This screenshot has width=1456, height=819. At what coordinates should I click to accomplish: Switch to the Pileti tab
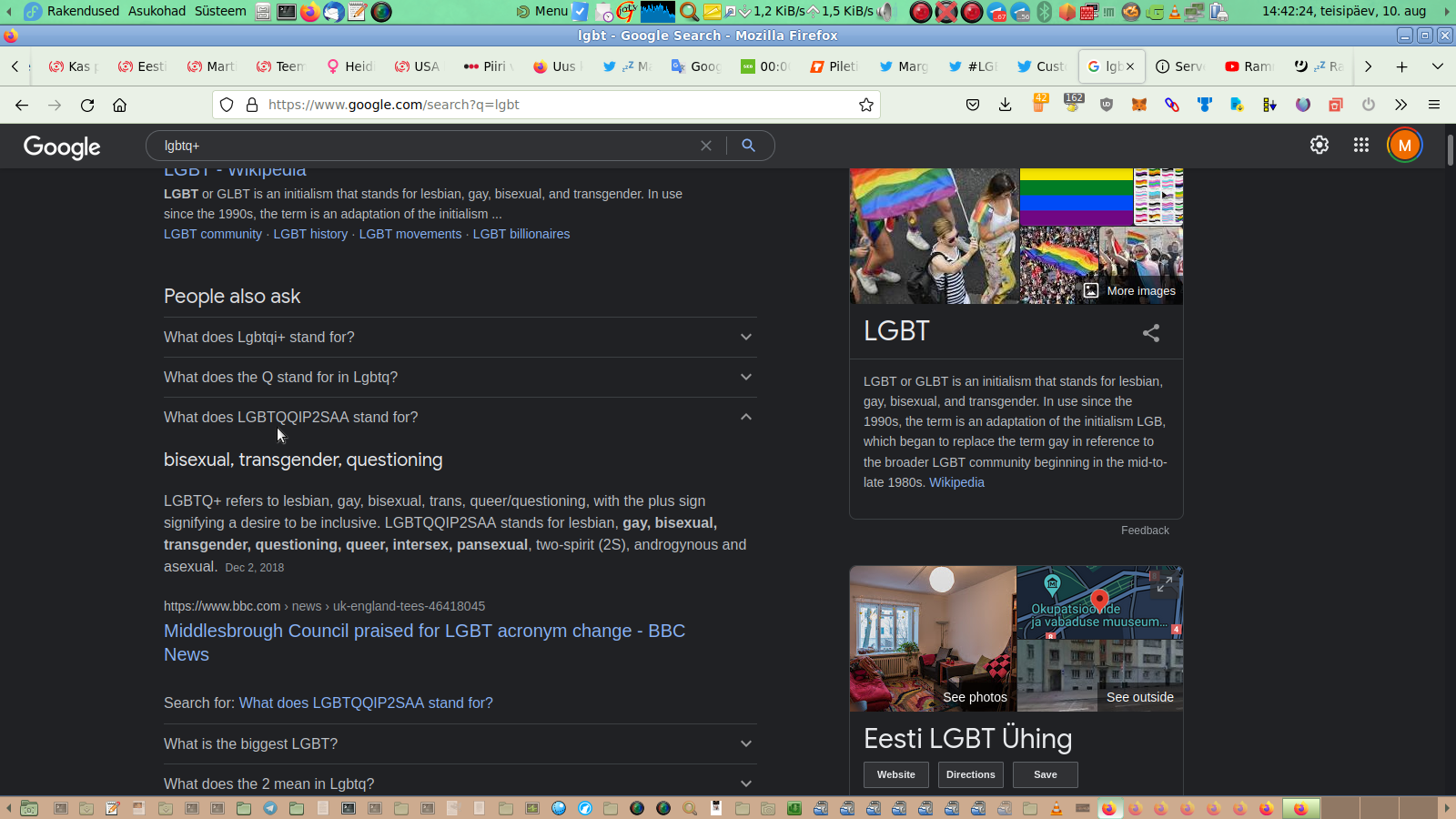[x=834, y=66]
